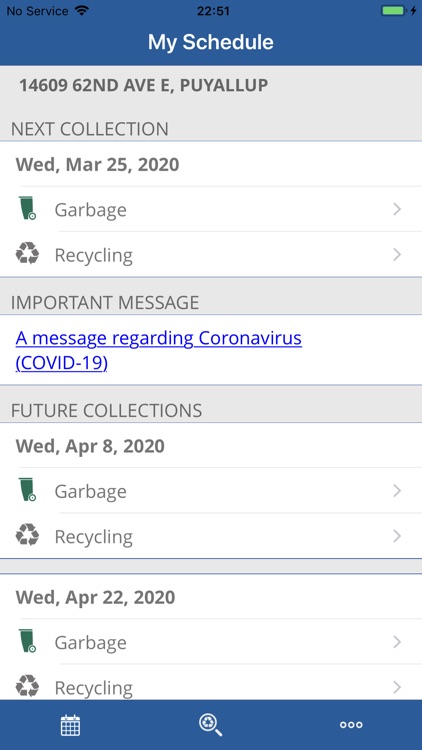Expand Recycling details chevron for Mar 25
The image size is (422, 750).
tap(397, 254)
